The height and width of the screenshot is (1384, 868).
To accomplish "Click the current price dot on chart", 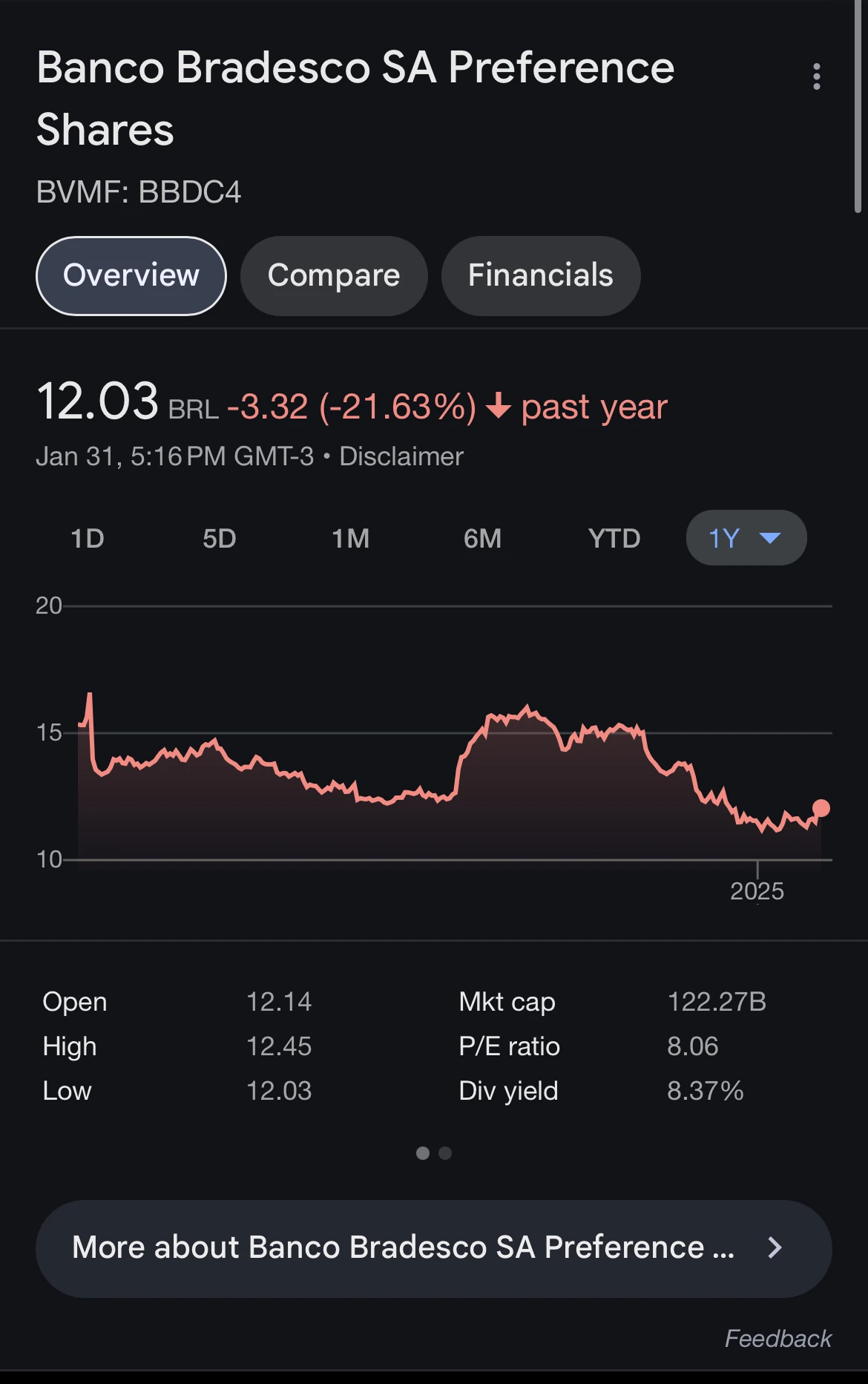I will pos(821,808).
